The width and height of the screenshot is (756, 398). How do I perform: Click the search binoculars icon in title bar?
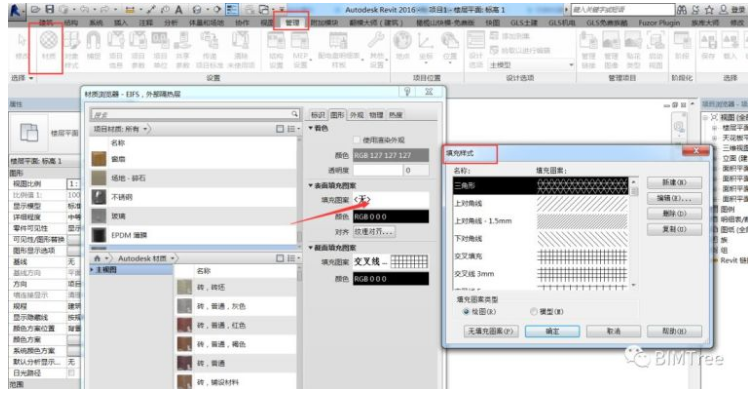[682, 10]
